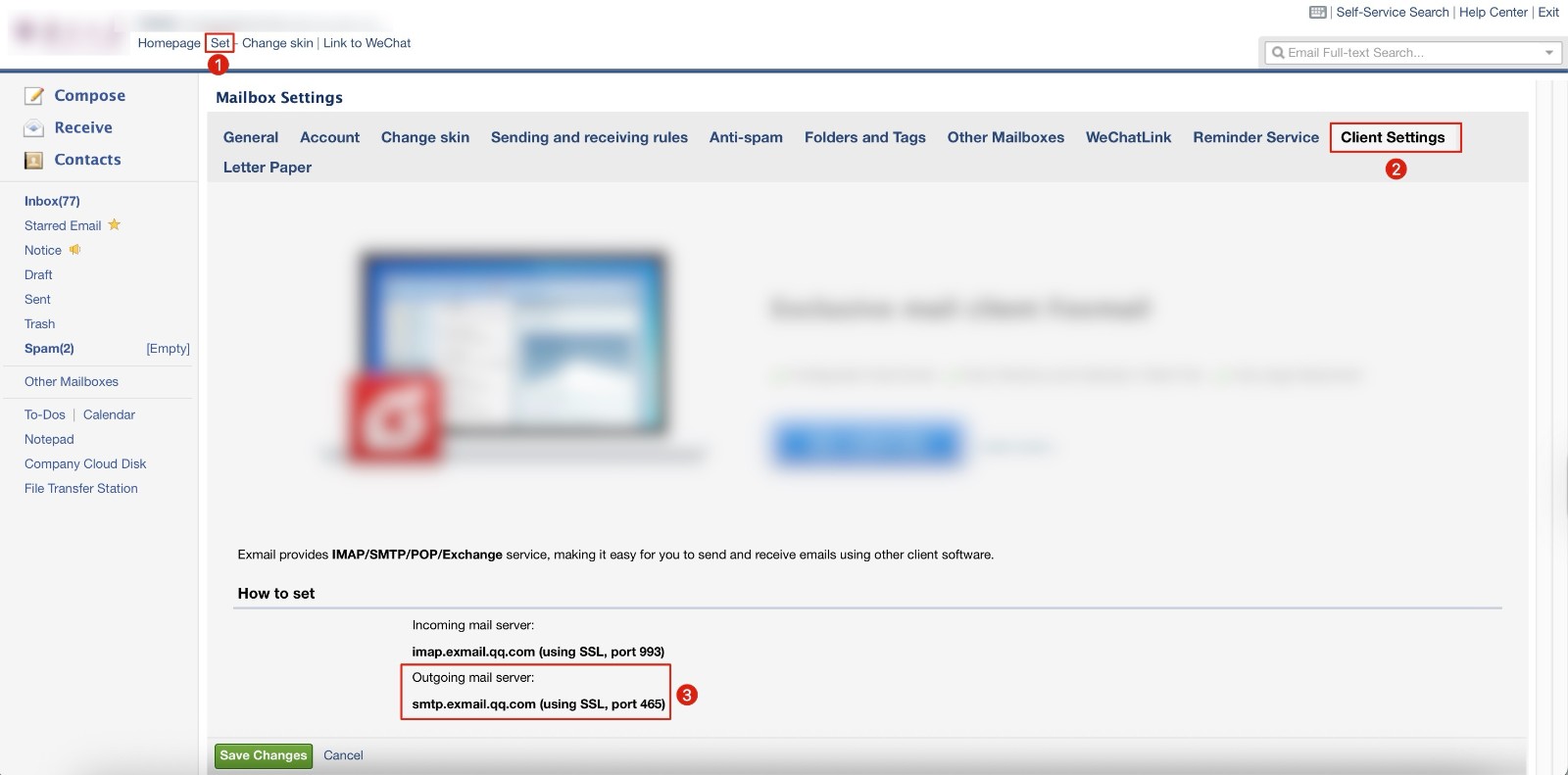Open File Transfer Station
1568x775 pixels.
(x=81, y=489)
